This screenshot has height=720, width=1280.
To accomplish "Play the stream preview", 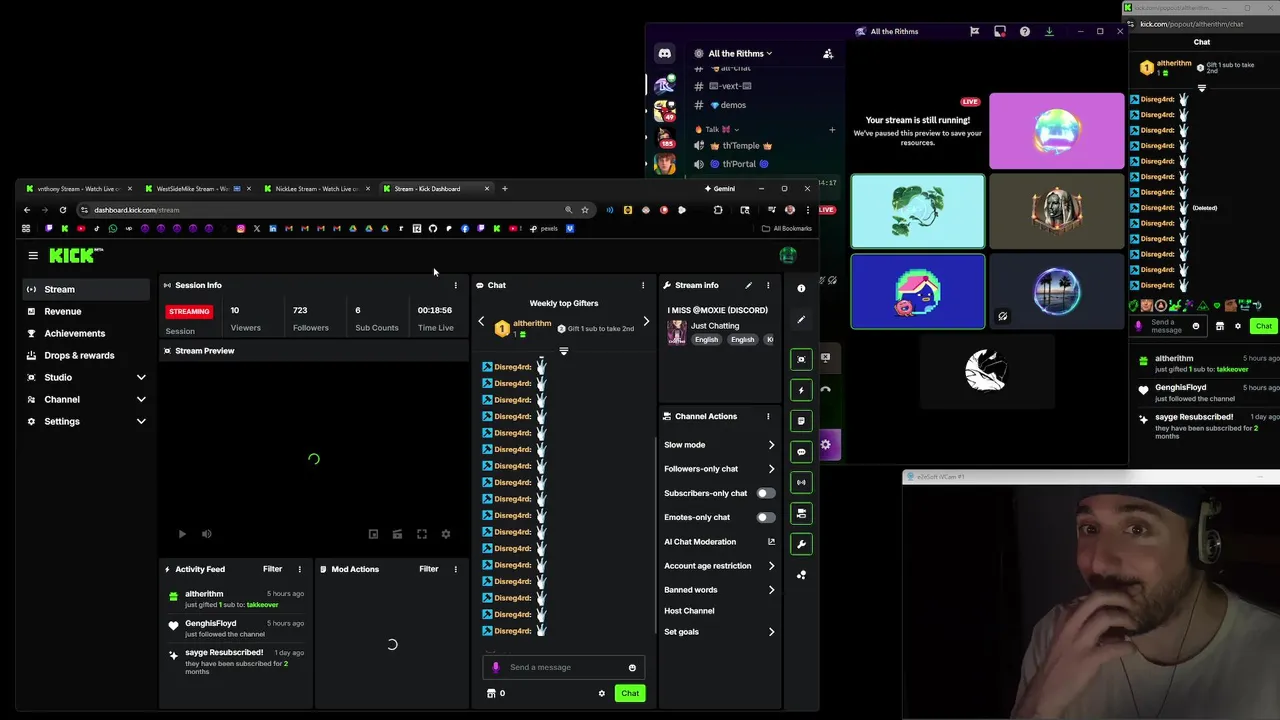I will tap(182, 534).
